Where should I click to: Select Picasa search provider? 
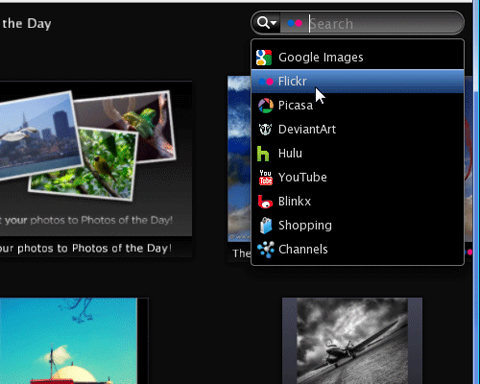pos(357,105)
